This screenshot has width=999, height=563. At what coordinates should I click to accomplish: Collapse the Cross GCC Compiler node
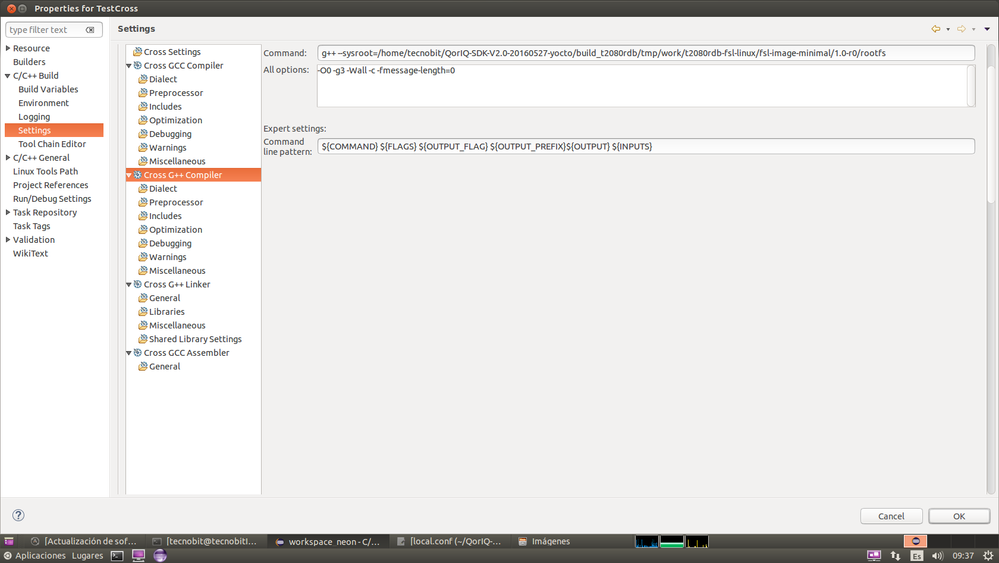[x=129, y=66]
